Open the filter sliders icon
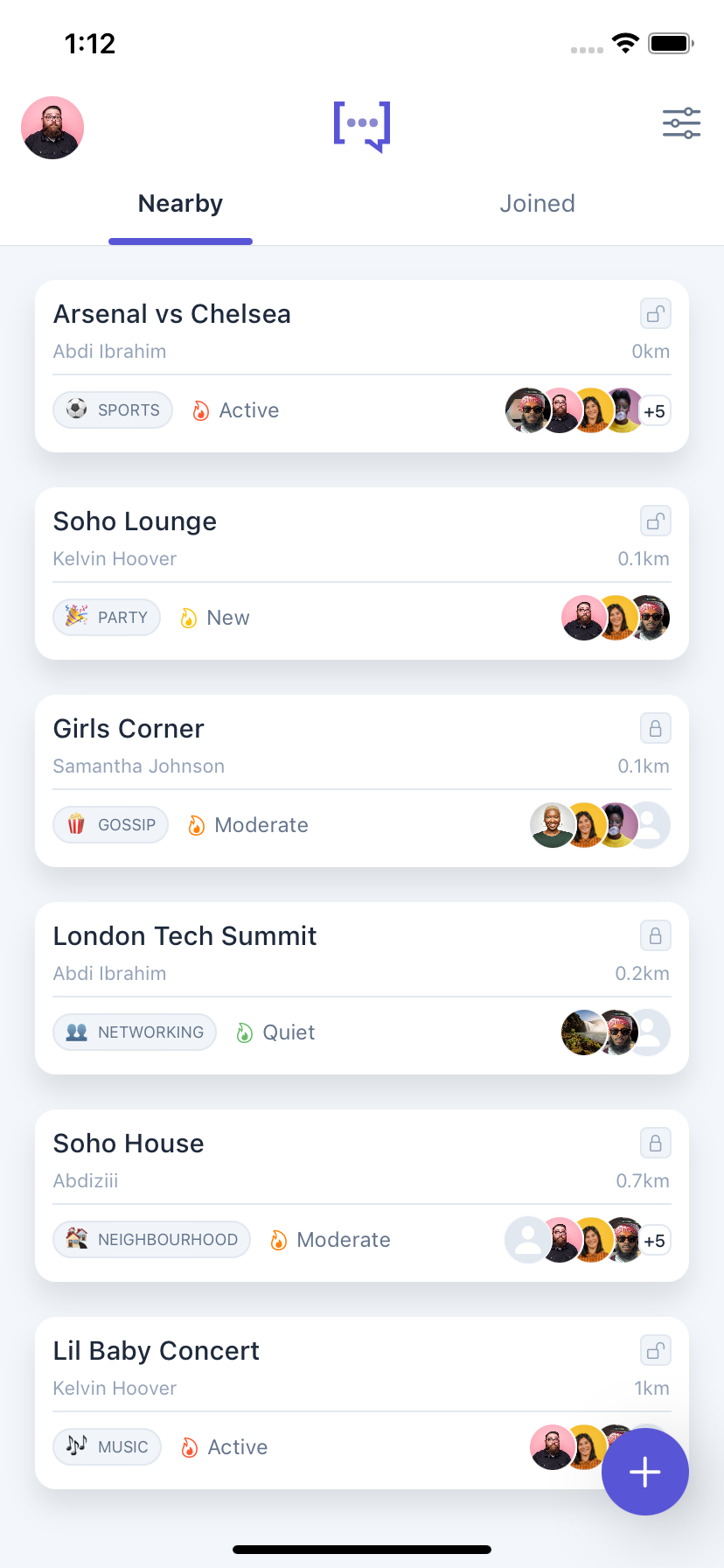724x1568 pixels. pos(681,123)
